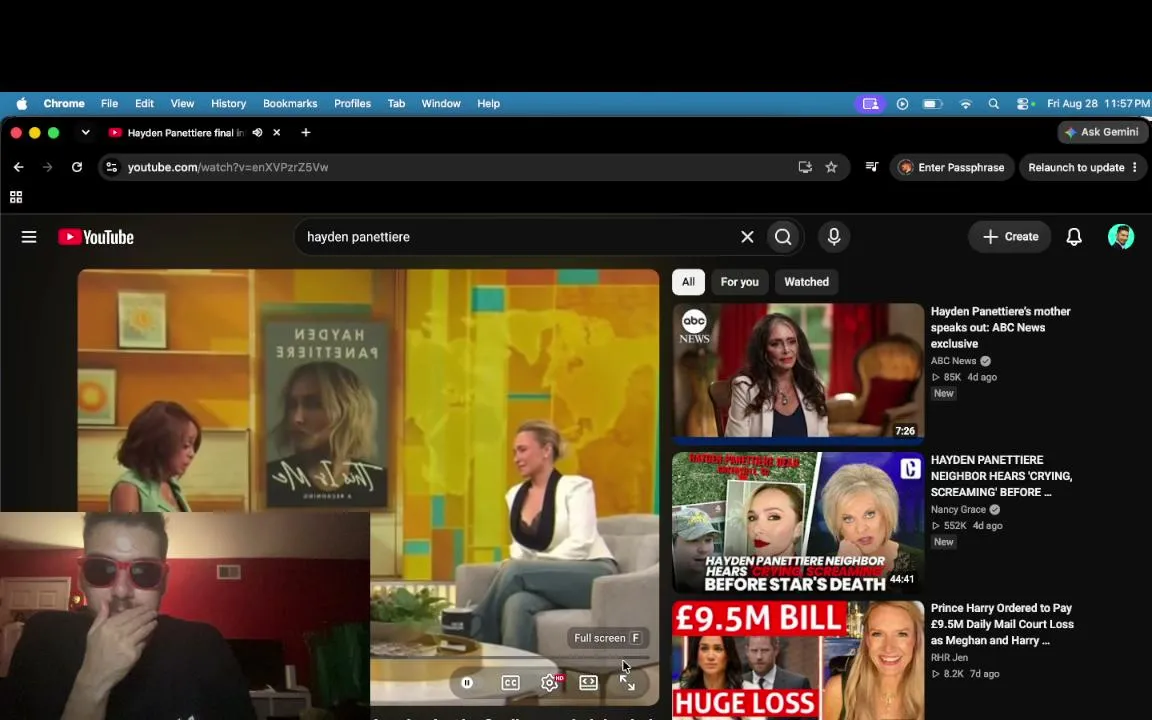
Task: Open the Window menu
Action: pos(441,104)
